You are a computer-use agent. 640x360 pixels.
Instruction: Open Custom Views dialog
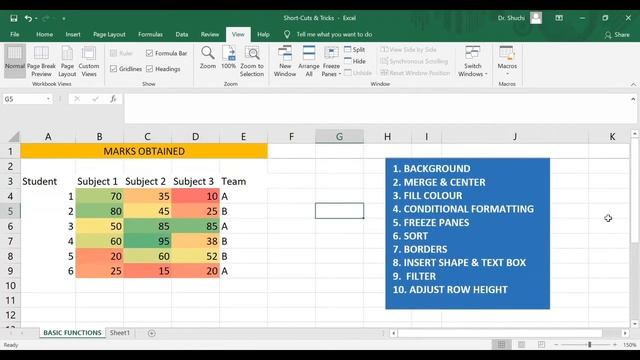pyautogui.click(x=89, y=61)
